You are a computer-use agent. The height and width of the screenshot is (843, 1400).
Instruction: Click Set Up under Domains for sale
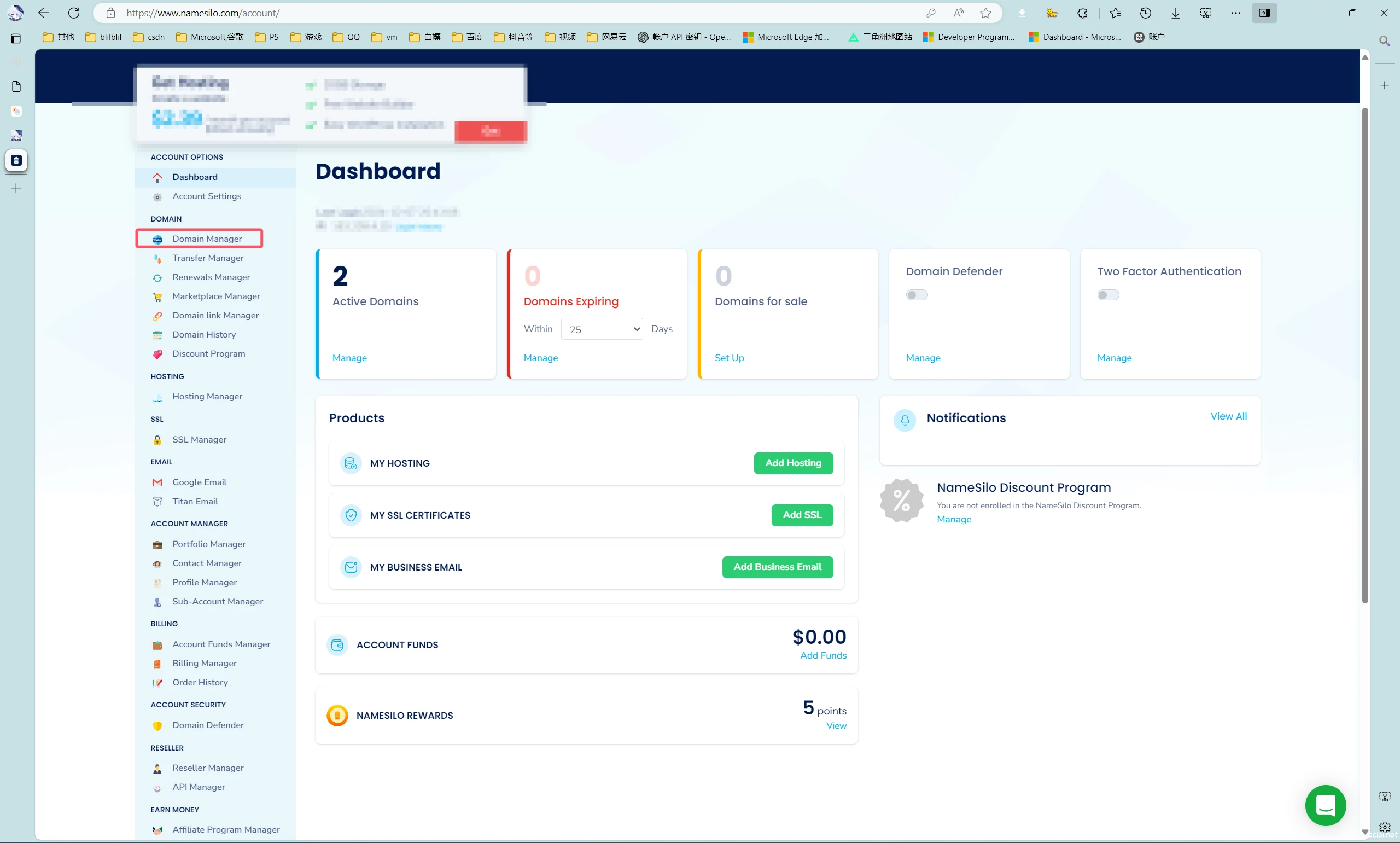[729, 358]
